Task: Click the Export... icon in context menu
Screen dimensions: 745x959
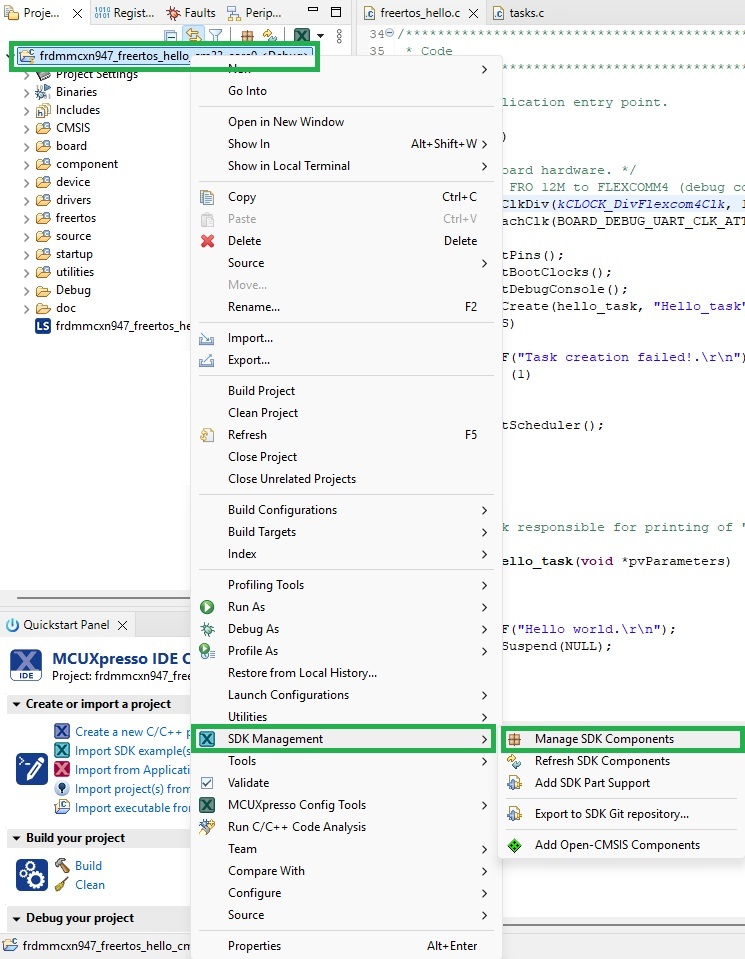Action: coord(207,360)
